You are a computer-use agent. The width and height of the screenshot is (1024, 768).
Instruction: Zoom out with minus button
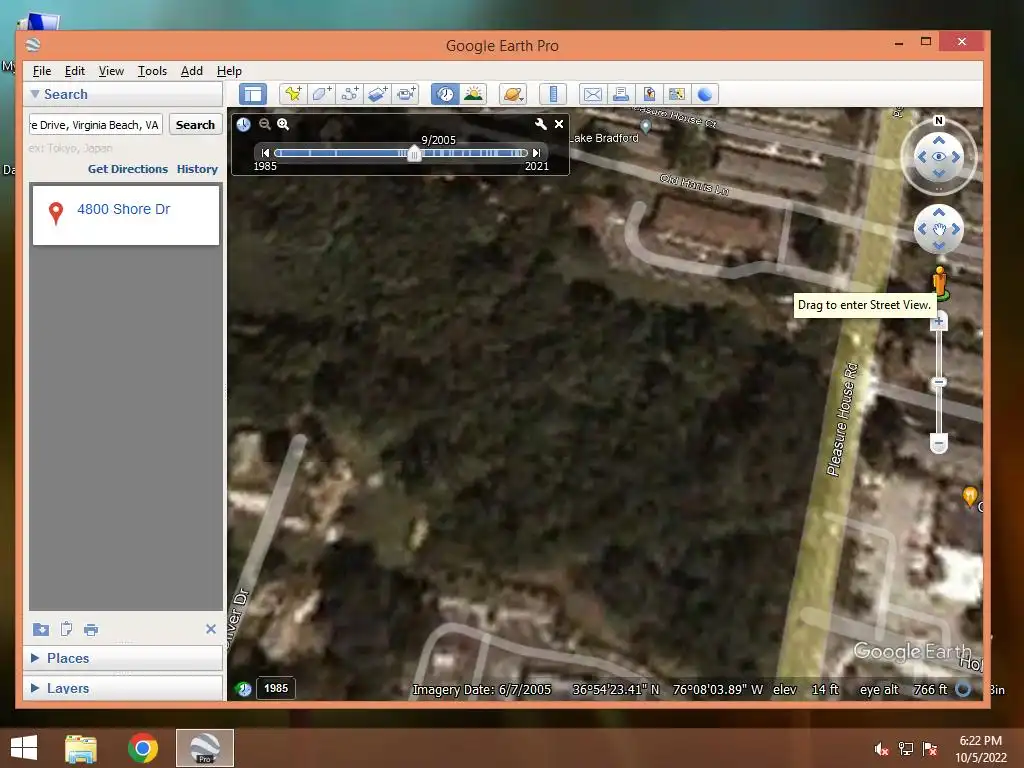point(938,443)
